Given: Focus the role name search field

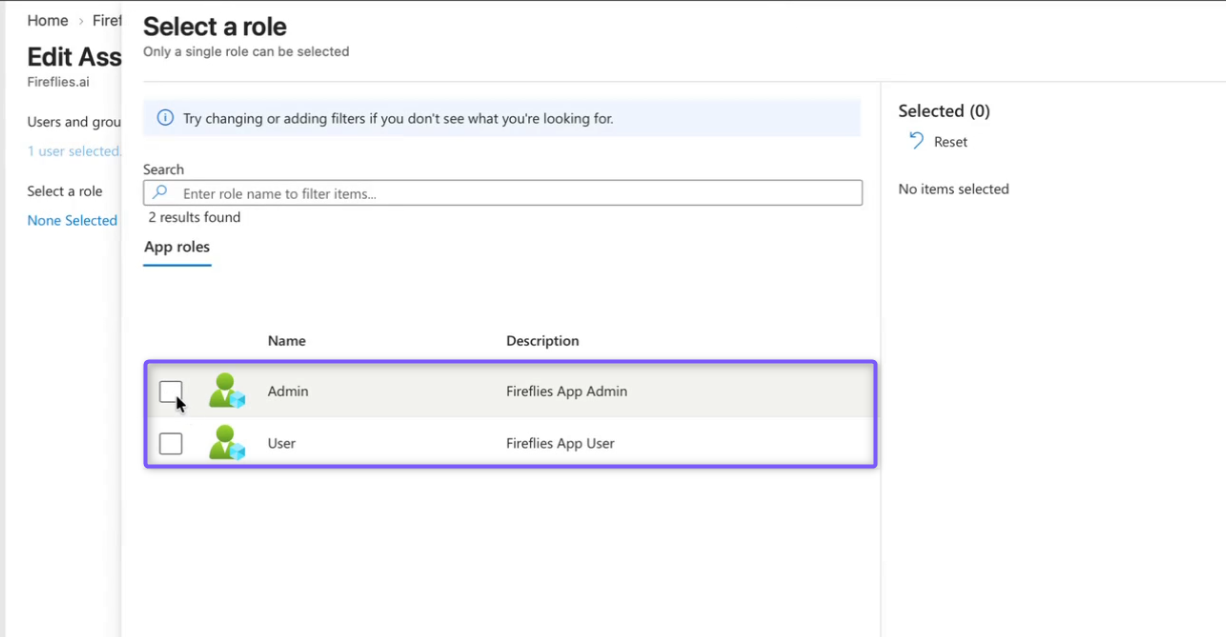Looking at the screenshot, I should (503, 193).
